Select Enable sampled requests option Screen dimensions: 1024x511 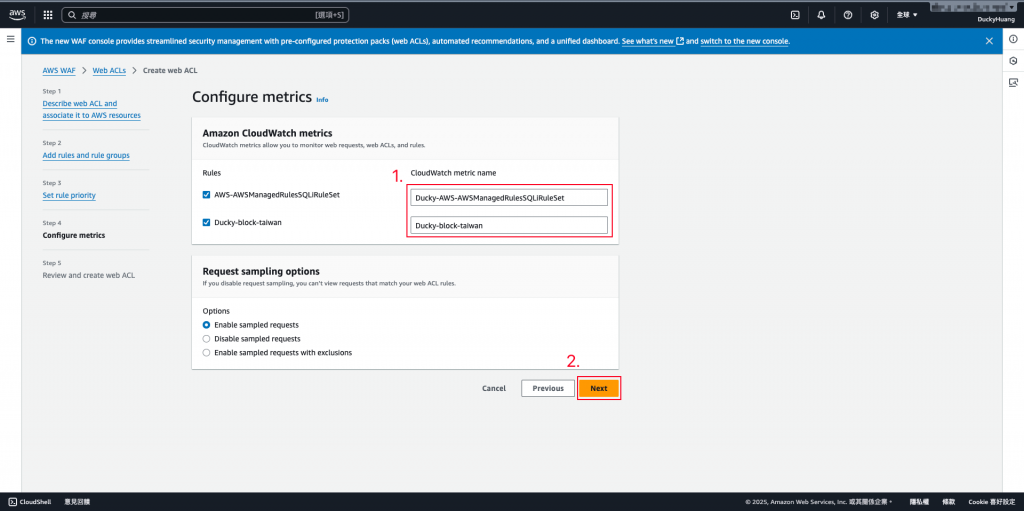[206, 325]
